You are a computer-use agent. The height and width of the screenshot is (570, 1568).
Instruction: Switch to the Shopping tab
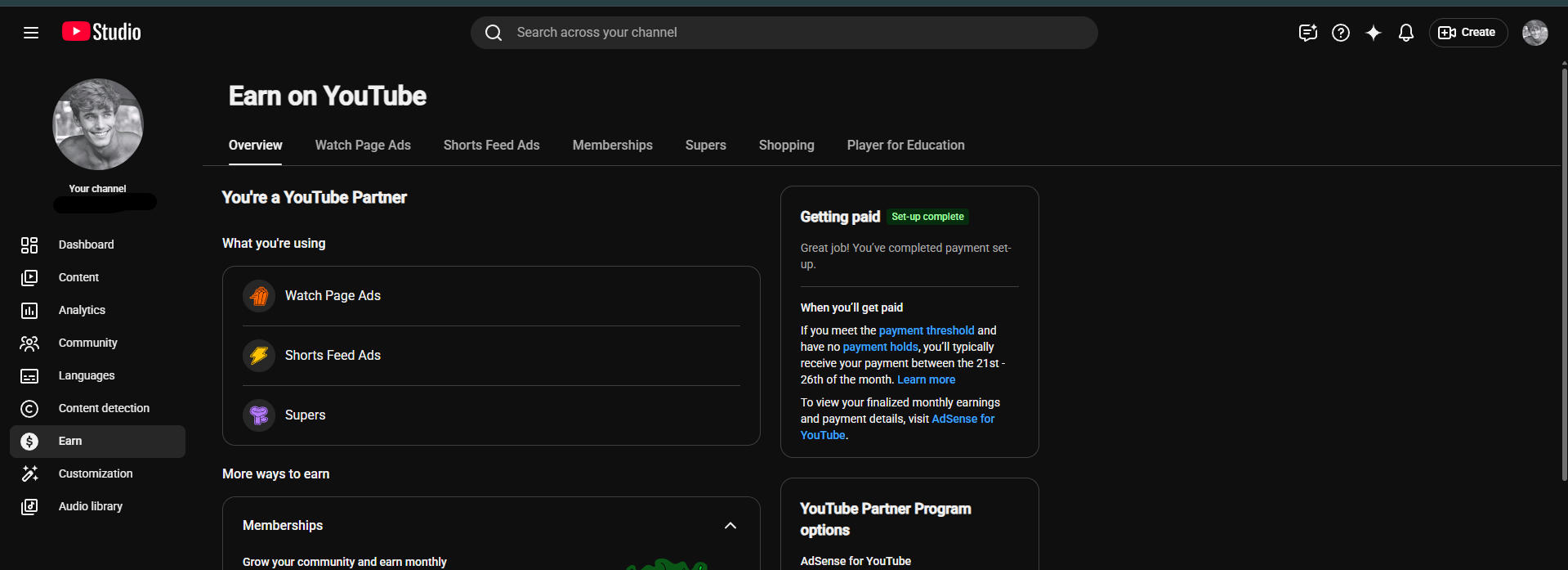787,145
